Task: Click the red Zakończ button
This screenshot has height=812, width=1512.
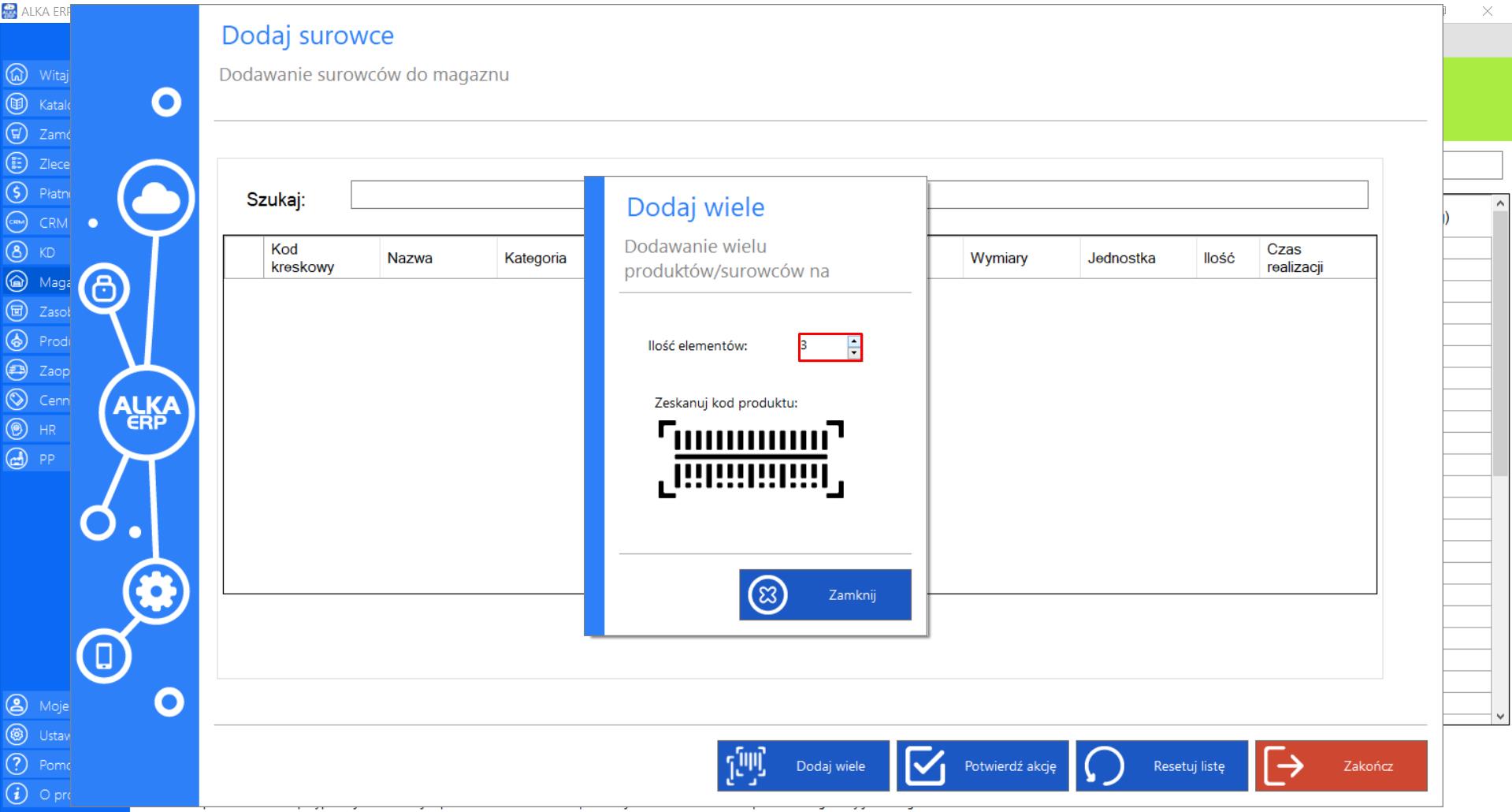Action: [1341, 765]
